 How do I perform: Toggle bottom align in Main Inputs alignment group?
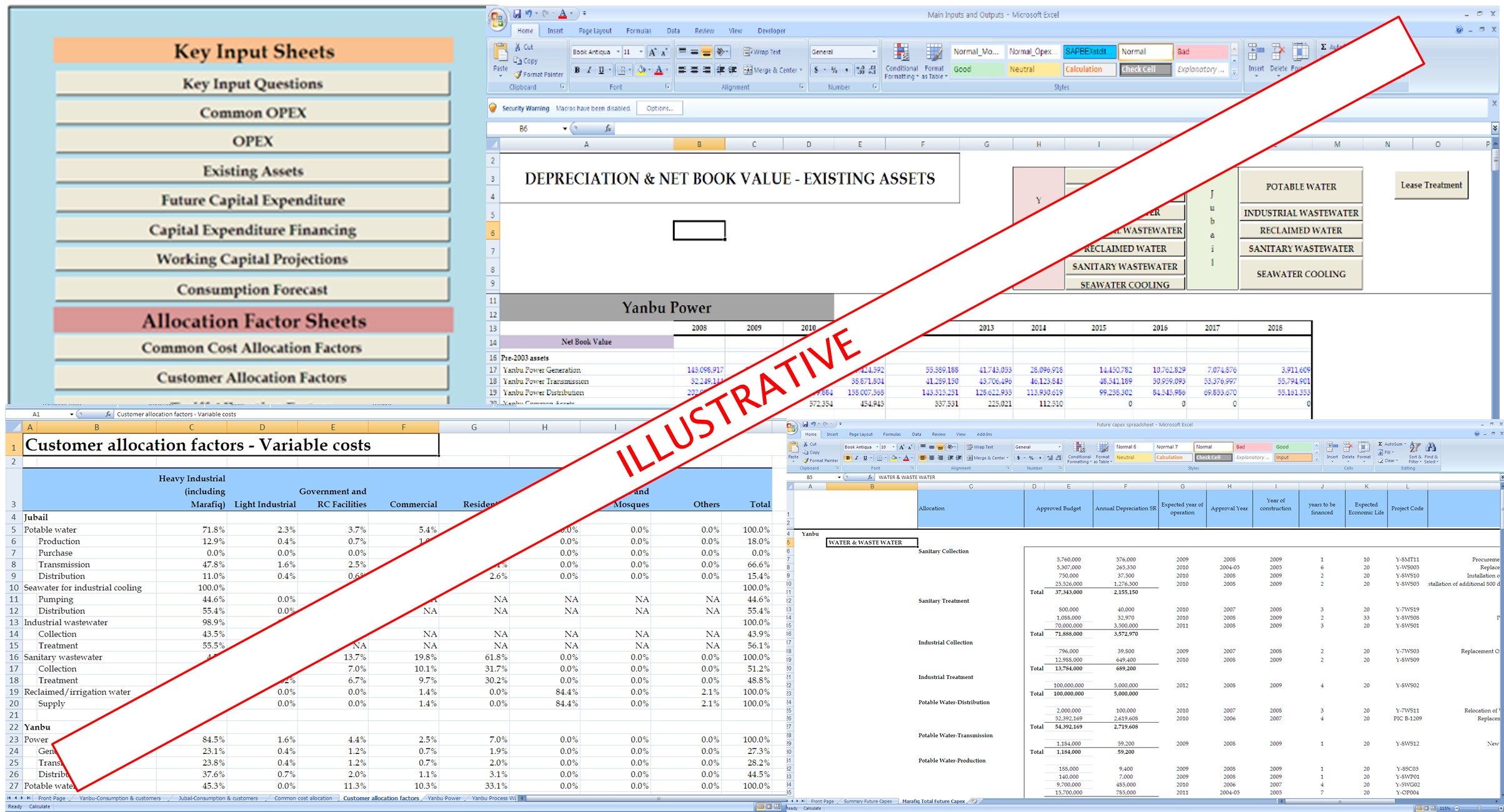(x=706, y=52)
